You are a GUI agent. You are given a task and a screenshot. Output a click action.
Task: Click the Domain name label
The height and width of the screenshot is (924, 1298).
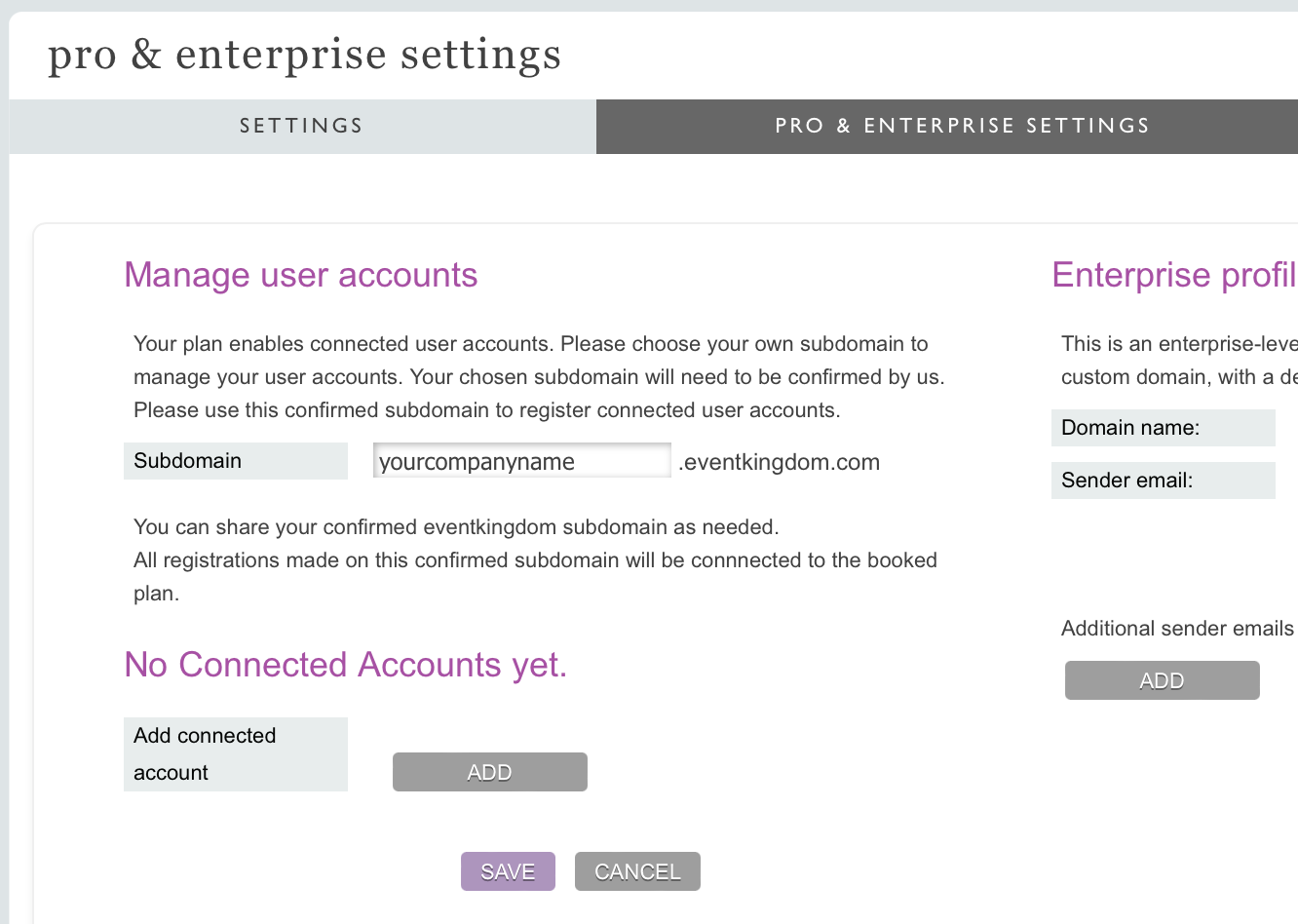pos(1130,428)
